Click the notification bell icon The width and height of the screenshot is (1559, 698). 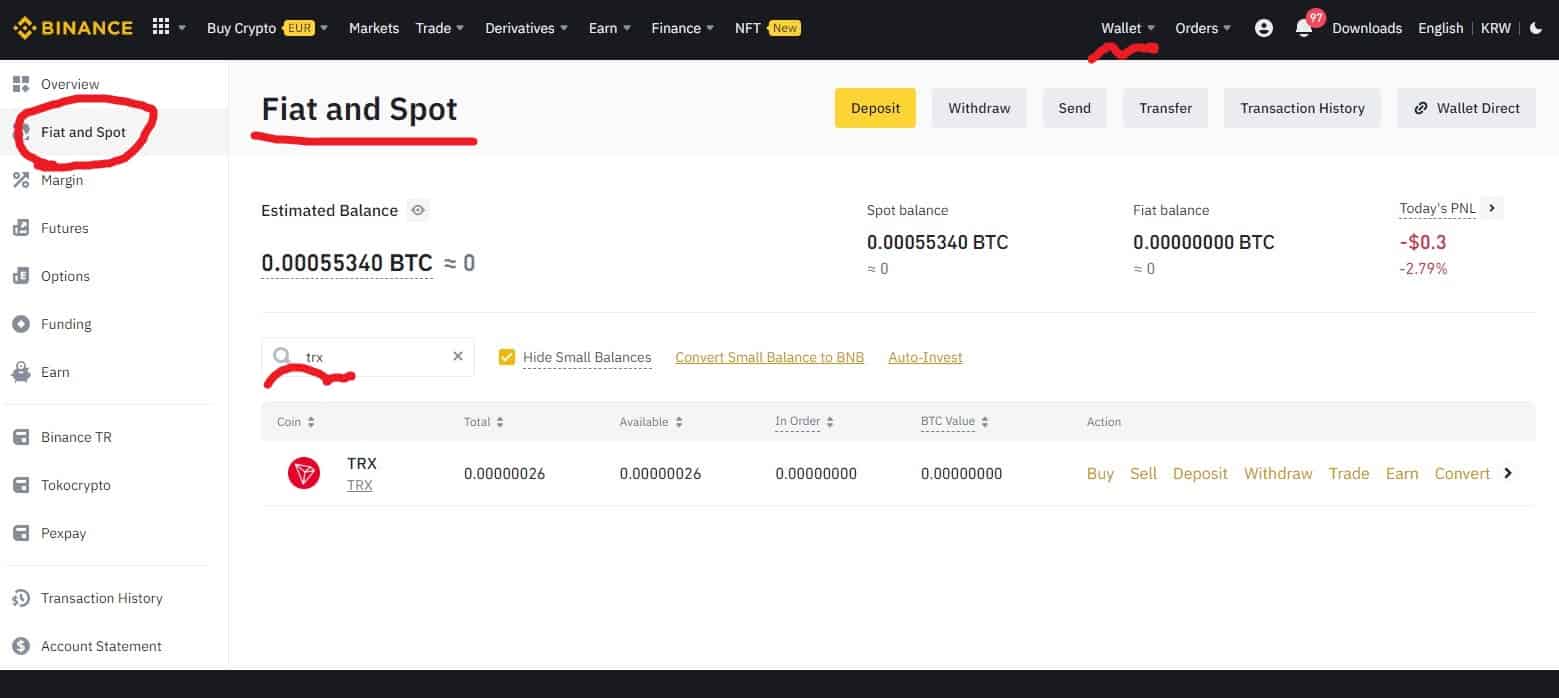(x=1303, y=29)
